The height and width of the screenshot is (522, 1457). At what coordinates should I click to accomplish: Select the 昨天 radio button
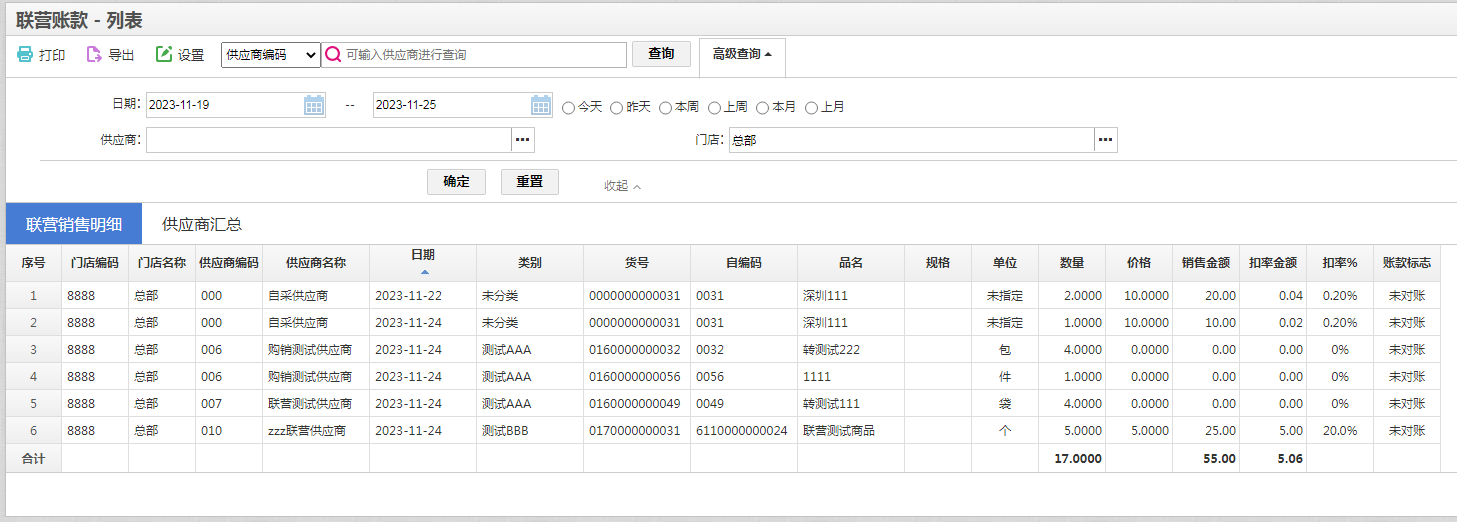(617, 107)
